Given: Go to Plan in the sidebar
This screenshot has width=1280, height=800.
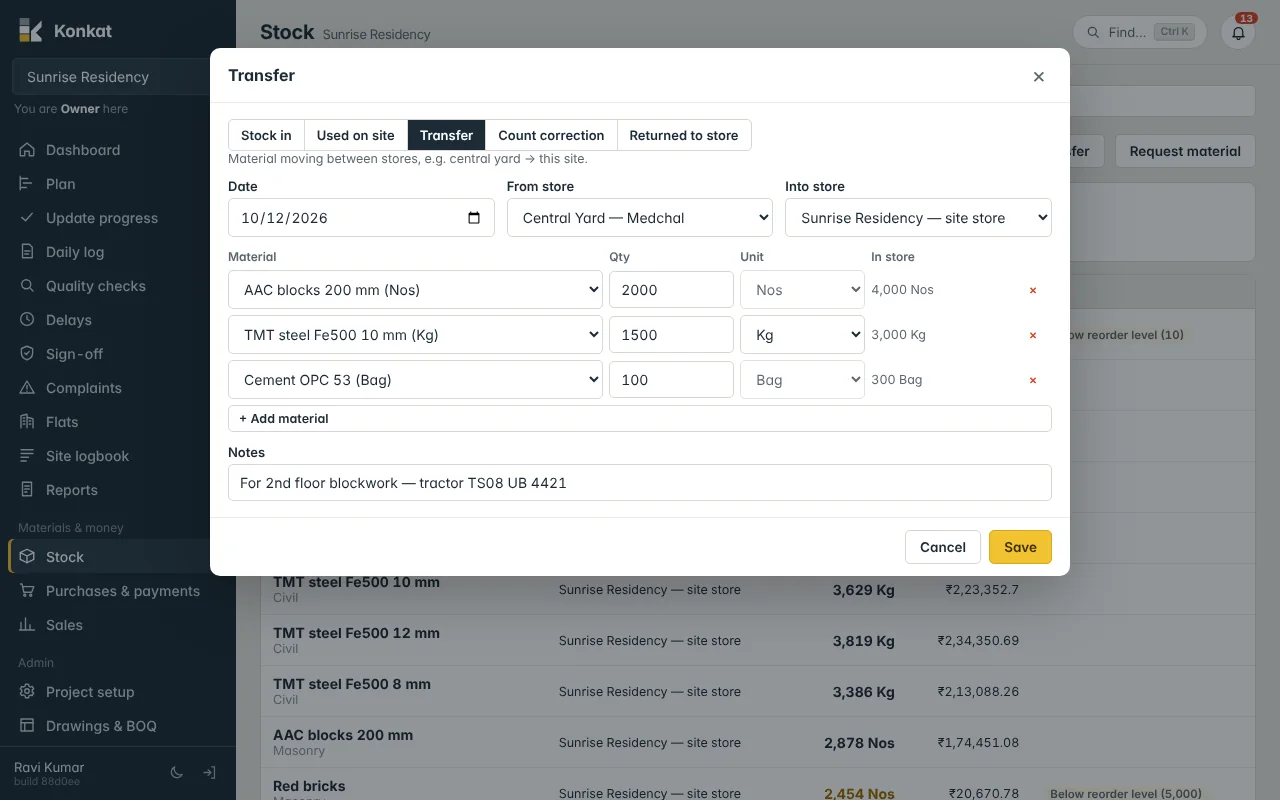Looking at the screenshot, I should tap(118, 184).
